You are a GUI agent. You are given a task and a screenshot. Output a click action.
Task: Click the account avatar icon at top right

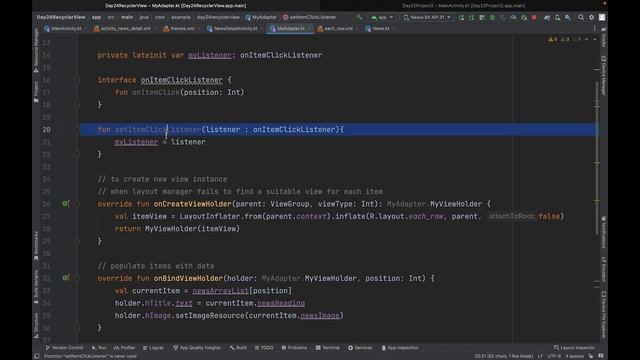[602, 18]
